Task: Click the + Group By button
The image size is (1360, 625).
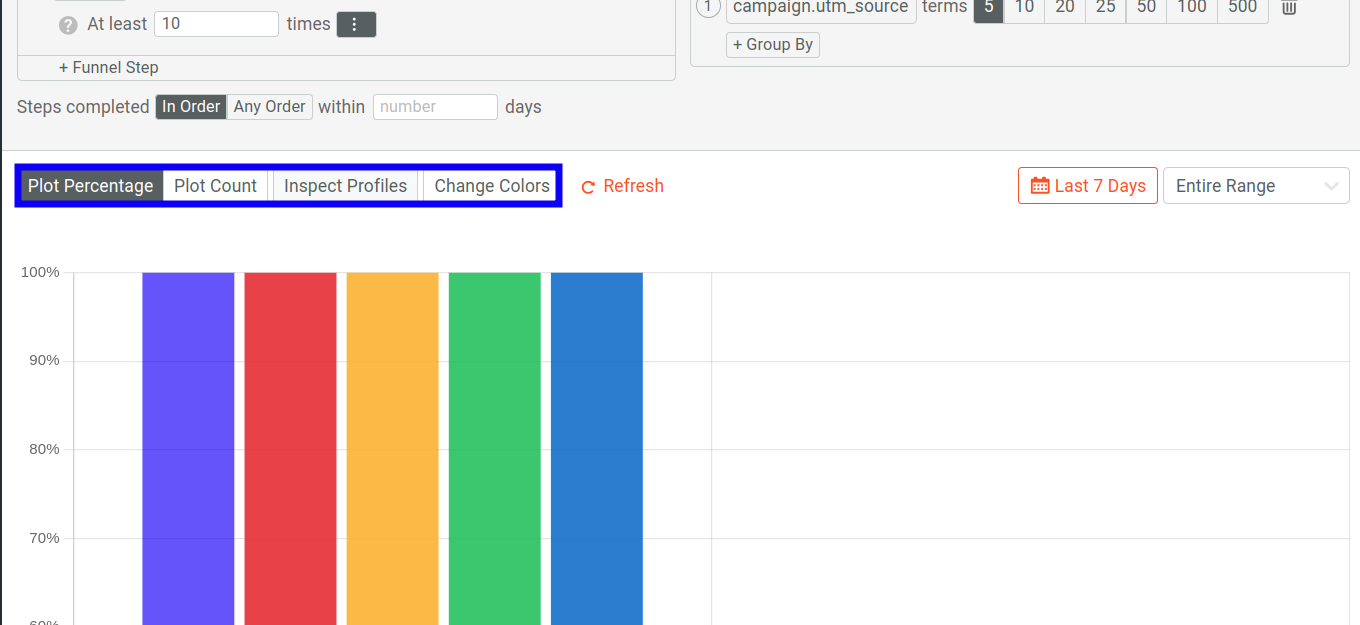Action: pos(772,44)
